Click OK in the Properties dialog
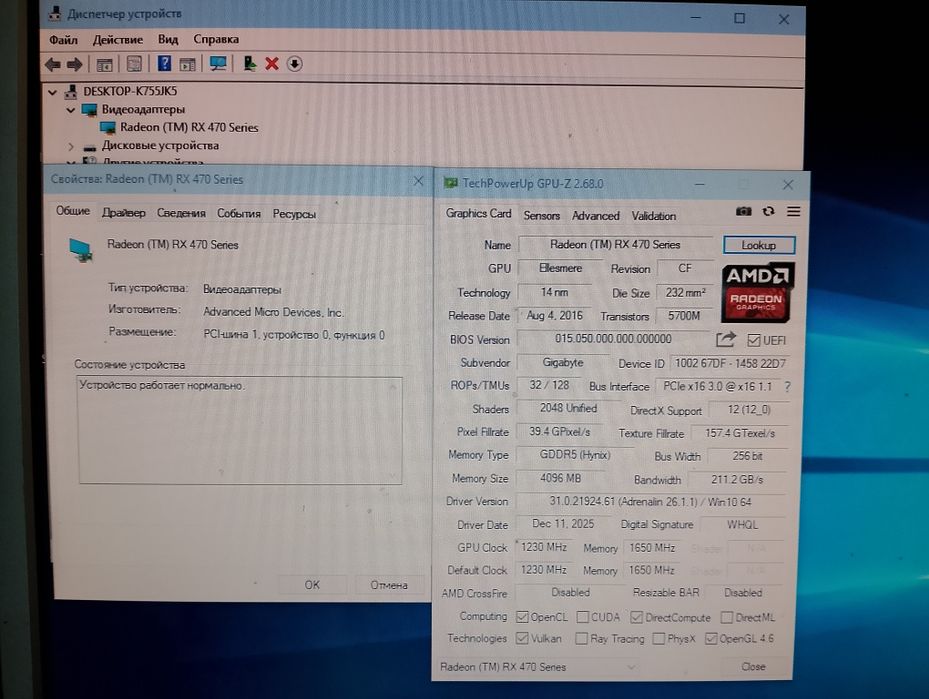 pos(312,585)
